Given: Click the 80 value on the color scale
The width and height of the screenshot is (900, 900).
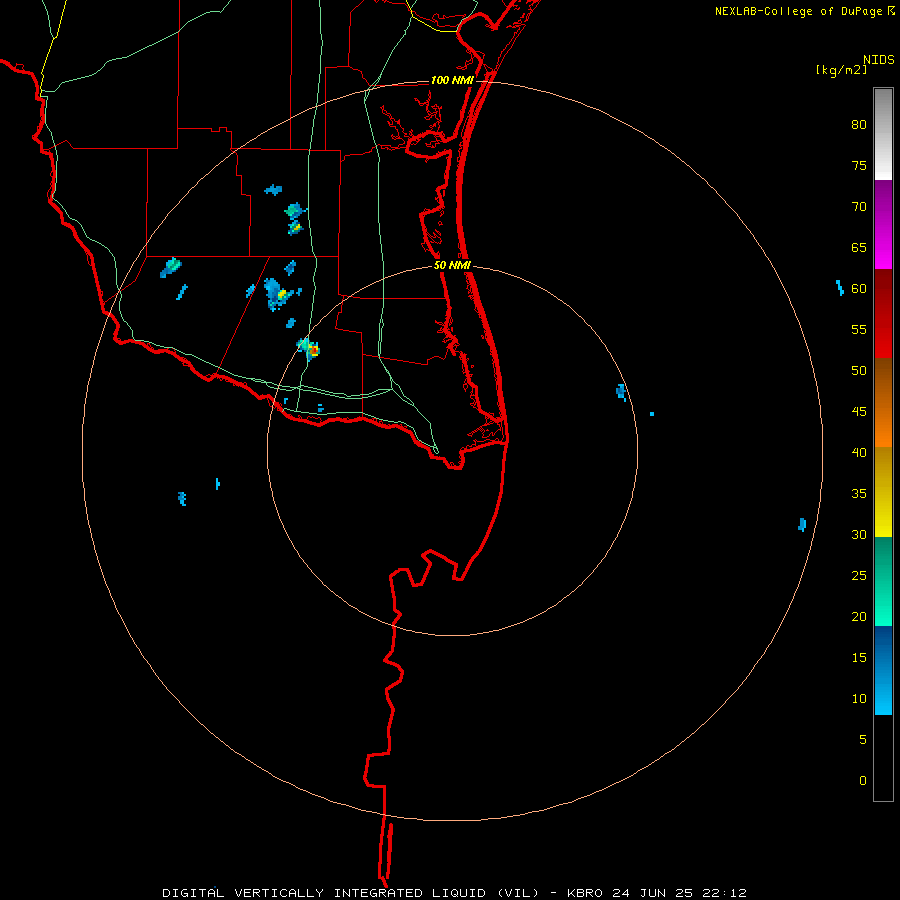Looking at the screenshot, I should (859, 125).
